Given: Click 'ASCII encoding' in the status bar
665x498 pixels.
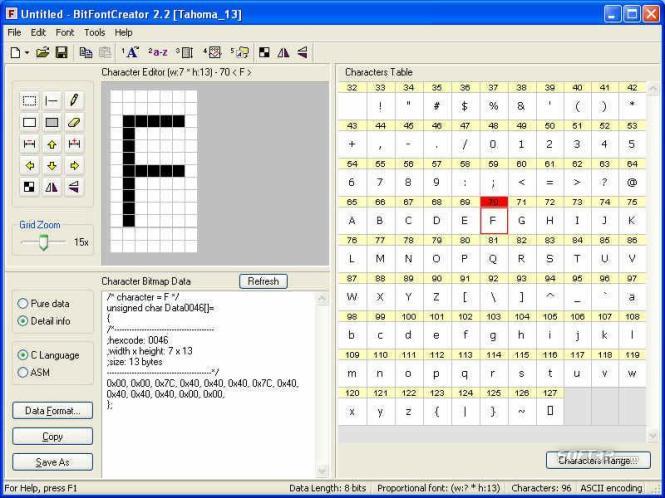Looking at the screenshot, I should click(x=611, y=488).
